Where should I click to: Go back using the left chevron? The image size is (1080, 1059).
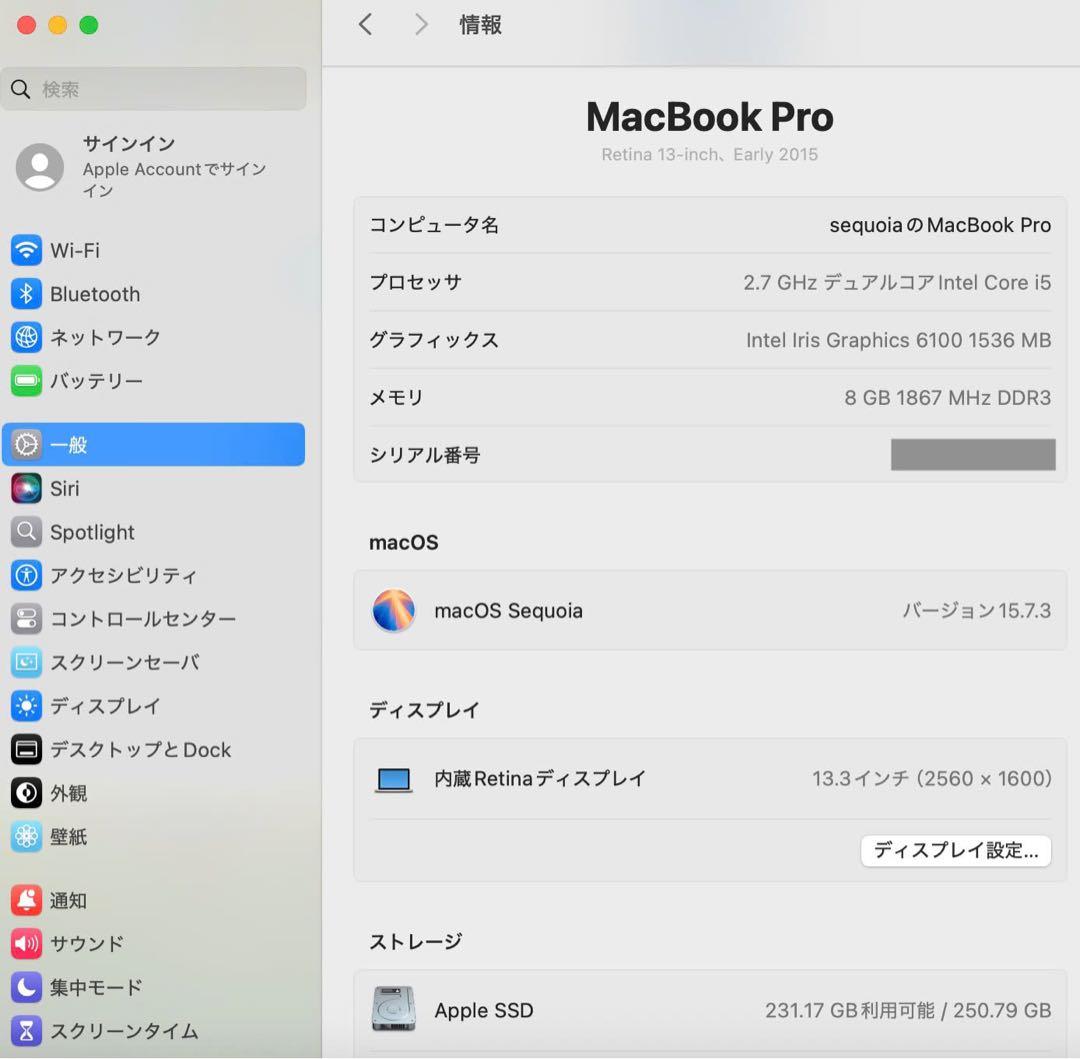(365, 24)
